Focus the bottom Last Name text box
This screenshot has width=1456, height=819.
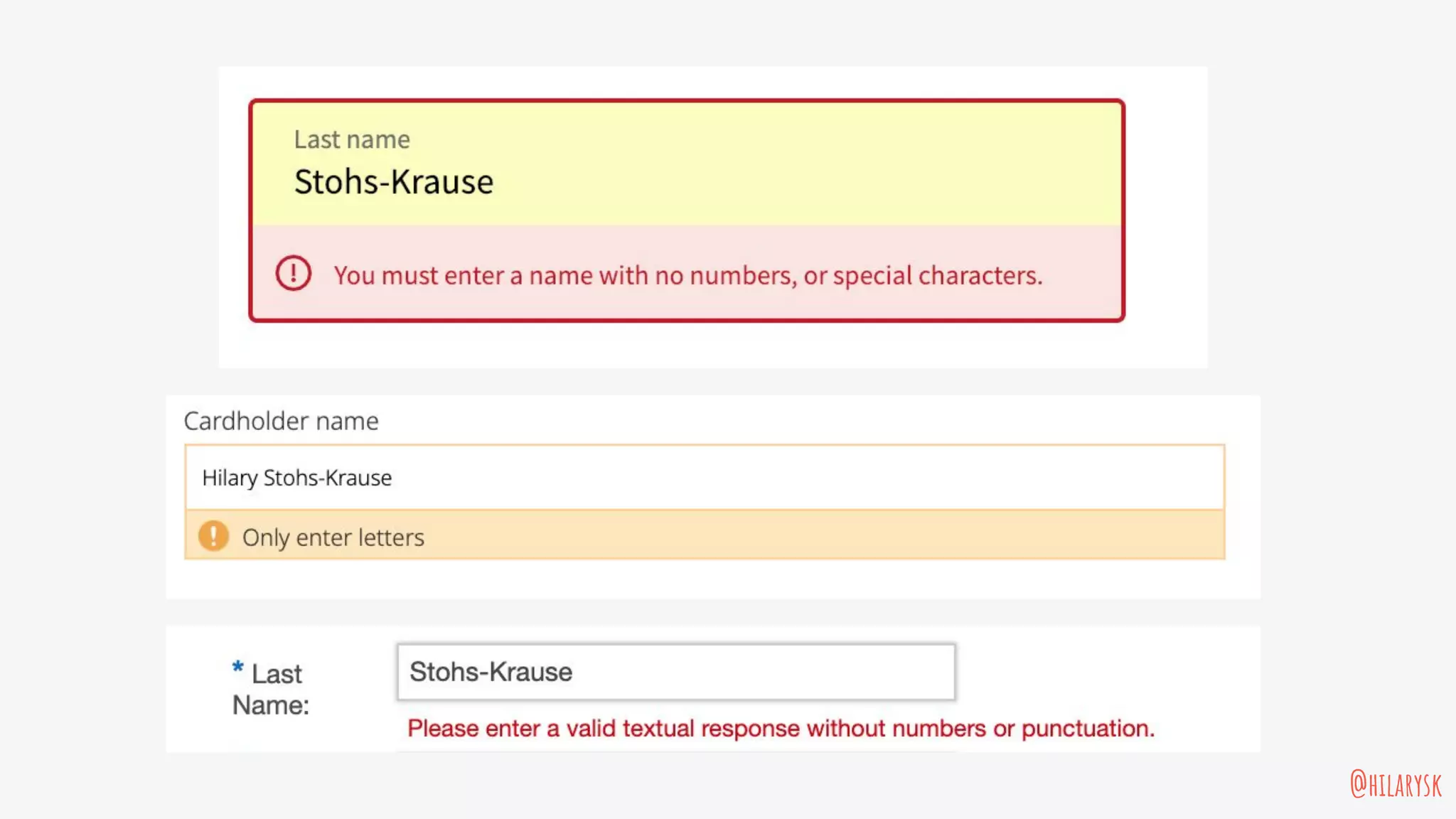(x=675, y=672)
